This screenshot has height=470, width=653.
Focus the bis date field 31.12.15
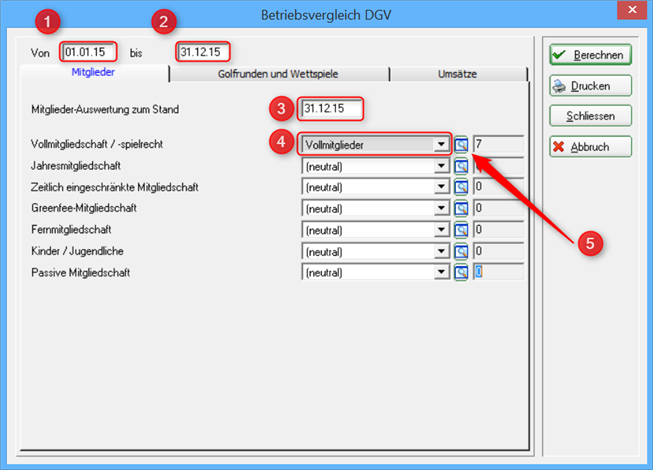pyautogui.click(x=203, y=52)
